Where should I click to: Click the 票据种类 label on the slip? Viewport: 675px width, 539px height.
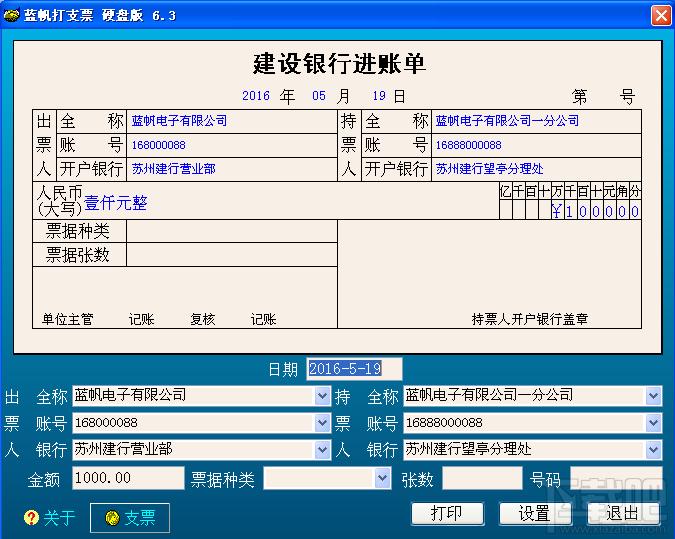77,231
